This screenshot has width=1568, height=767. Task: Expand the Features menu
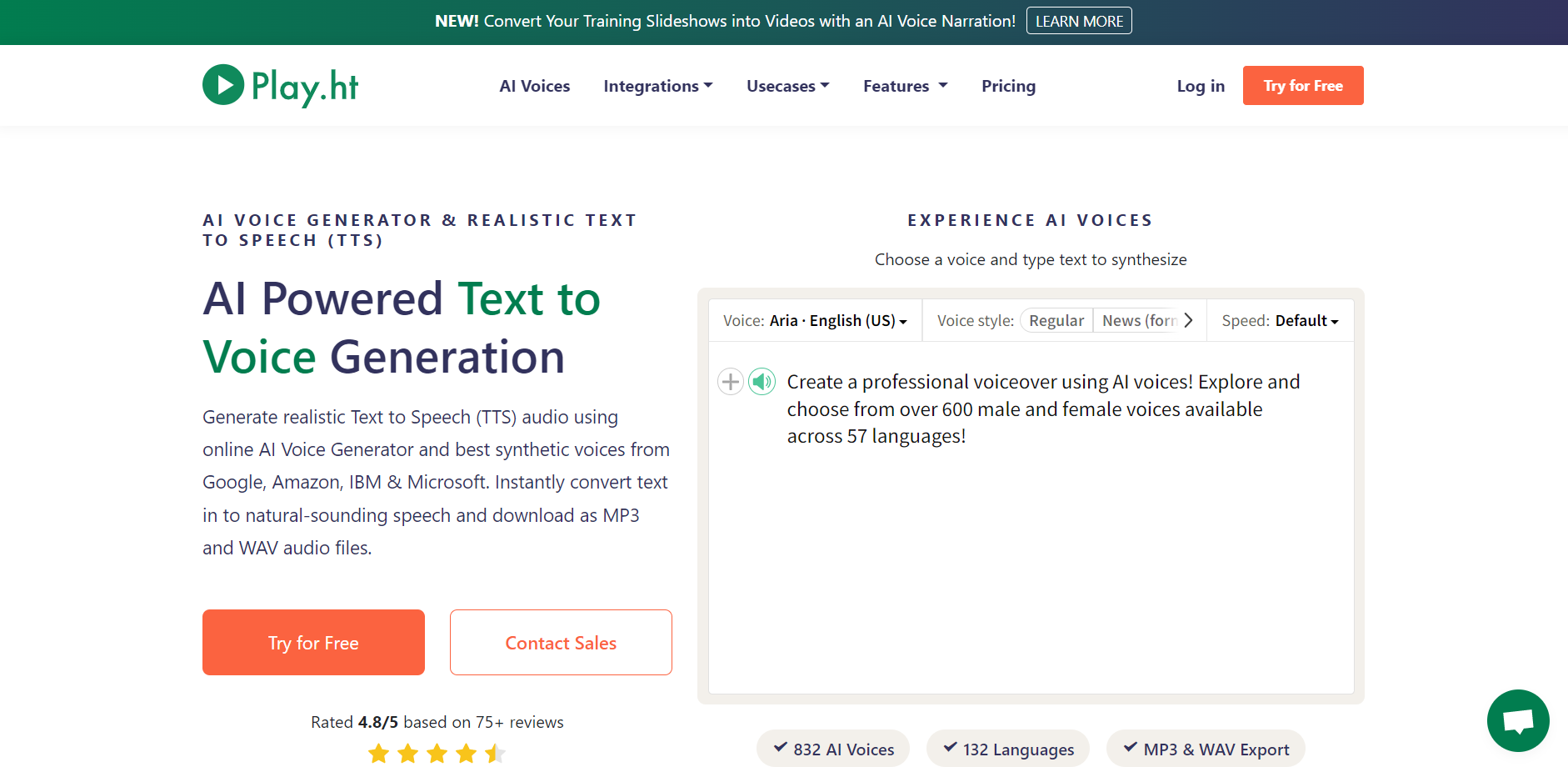click(x=906, y=86)
